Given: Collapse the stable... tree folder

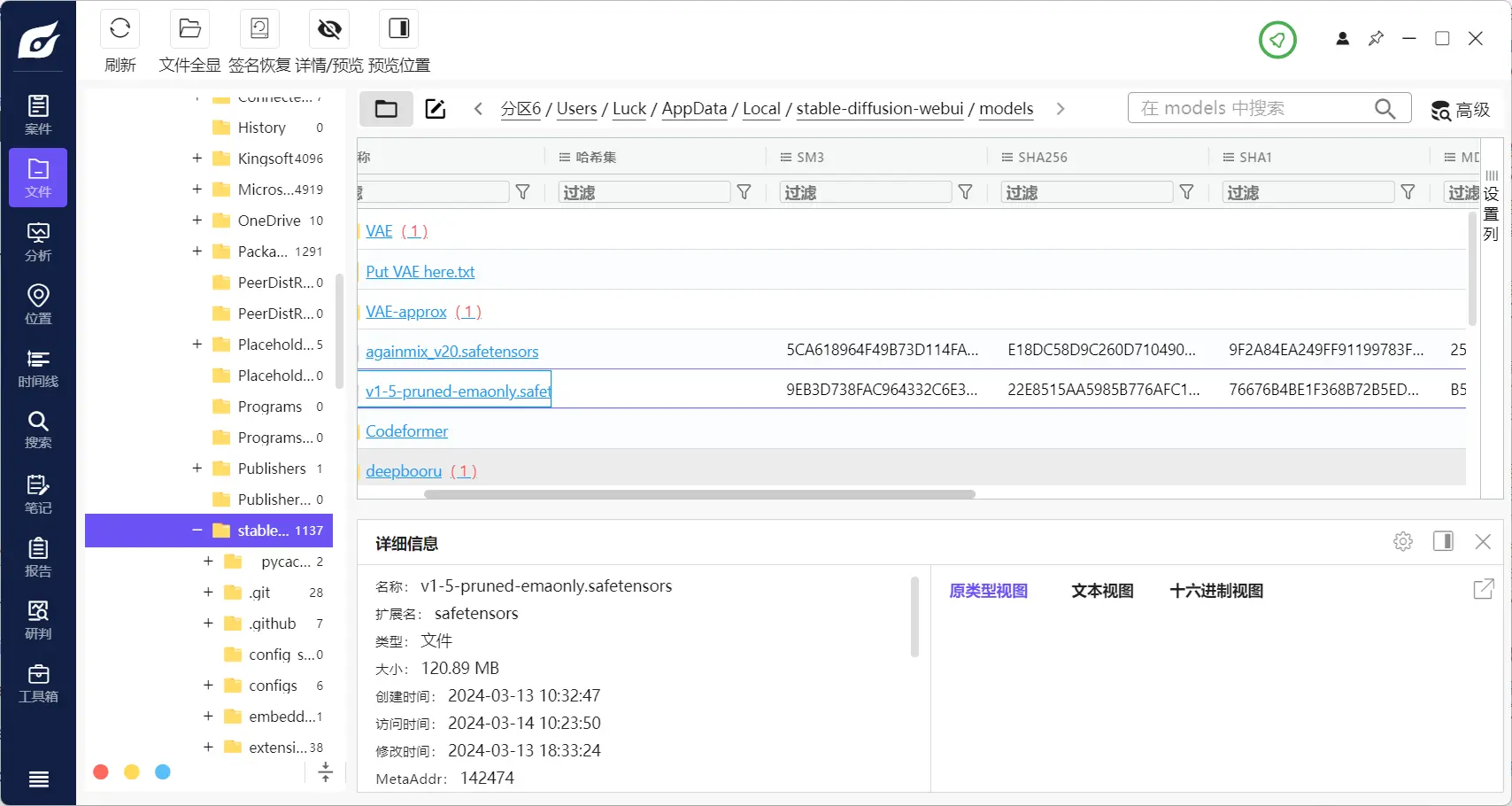Looking at the screenshot, I should click(197, 531).
